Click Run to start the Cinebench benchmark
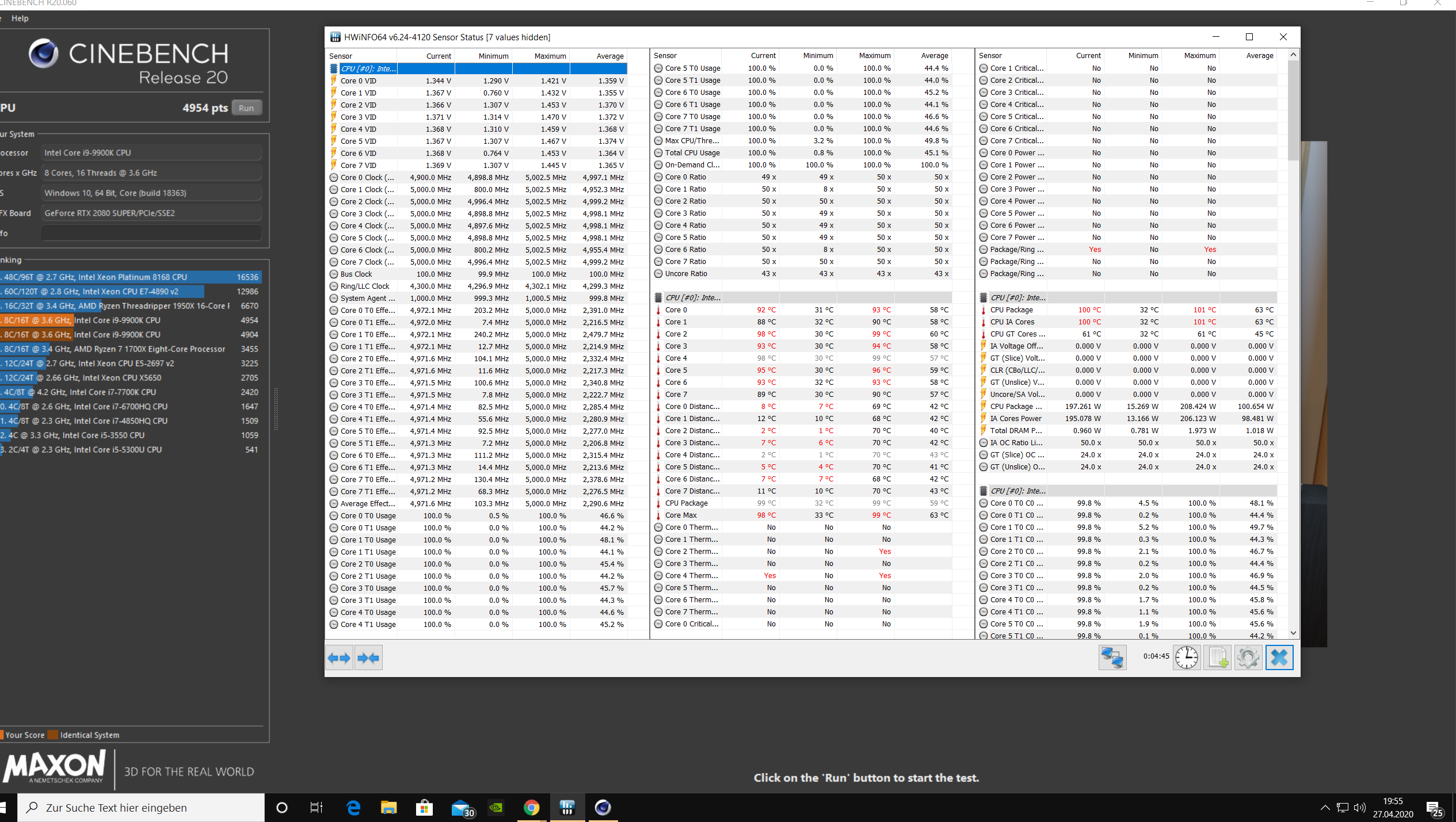Viewport: 1456px width, 822px height. click(247, 108)
